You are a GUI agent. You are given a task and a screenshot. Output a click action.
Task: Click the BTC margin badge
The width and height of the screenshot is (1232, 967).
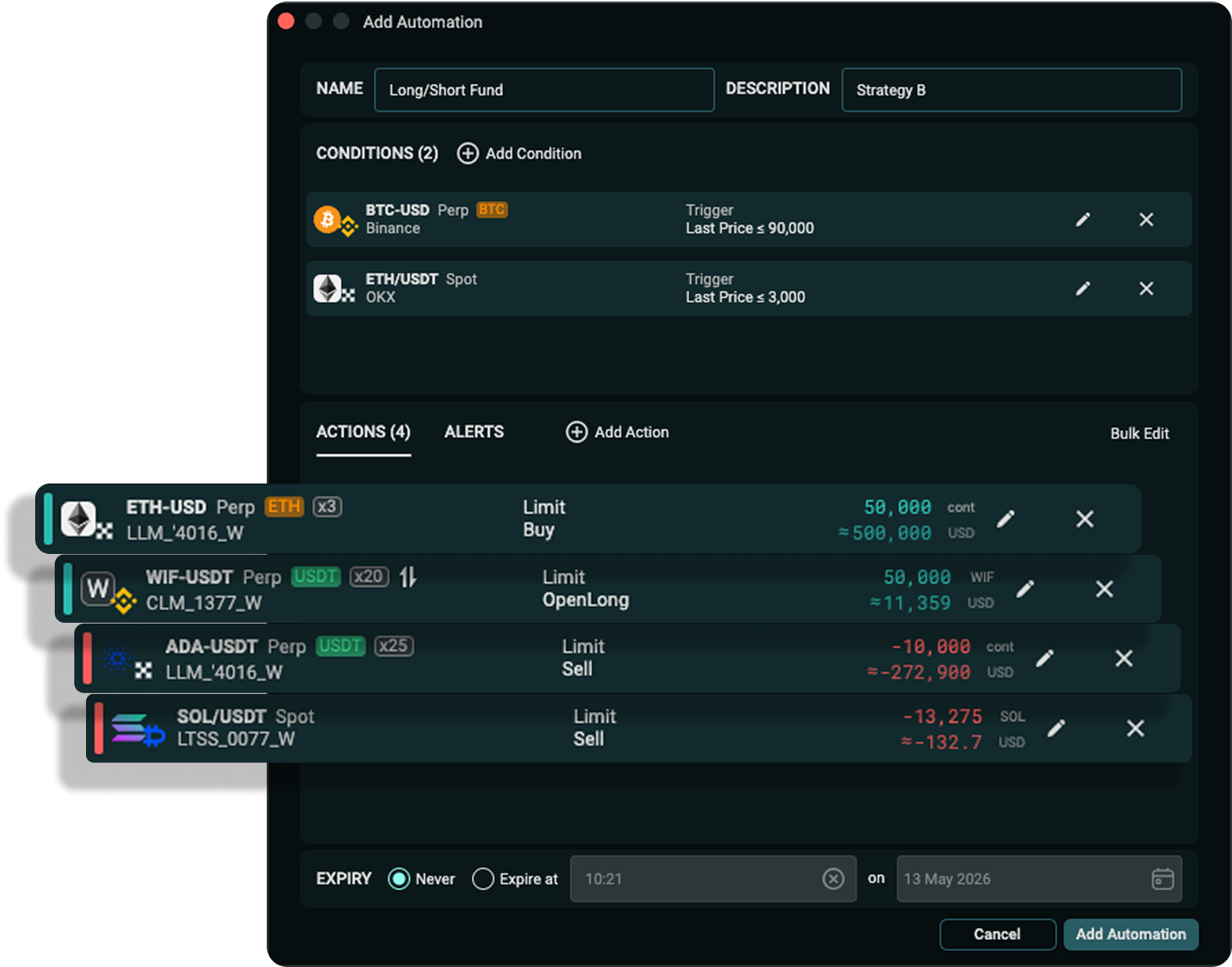(492, 210)
